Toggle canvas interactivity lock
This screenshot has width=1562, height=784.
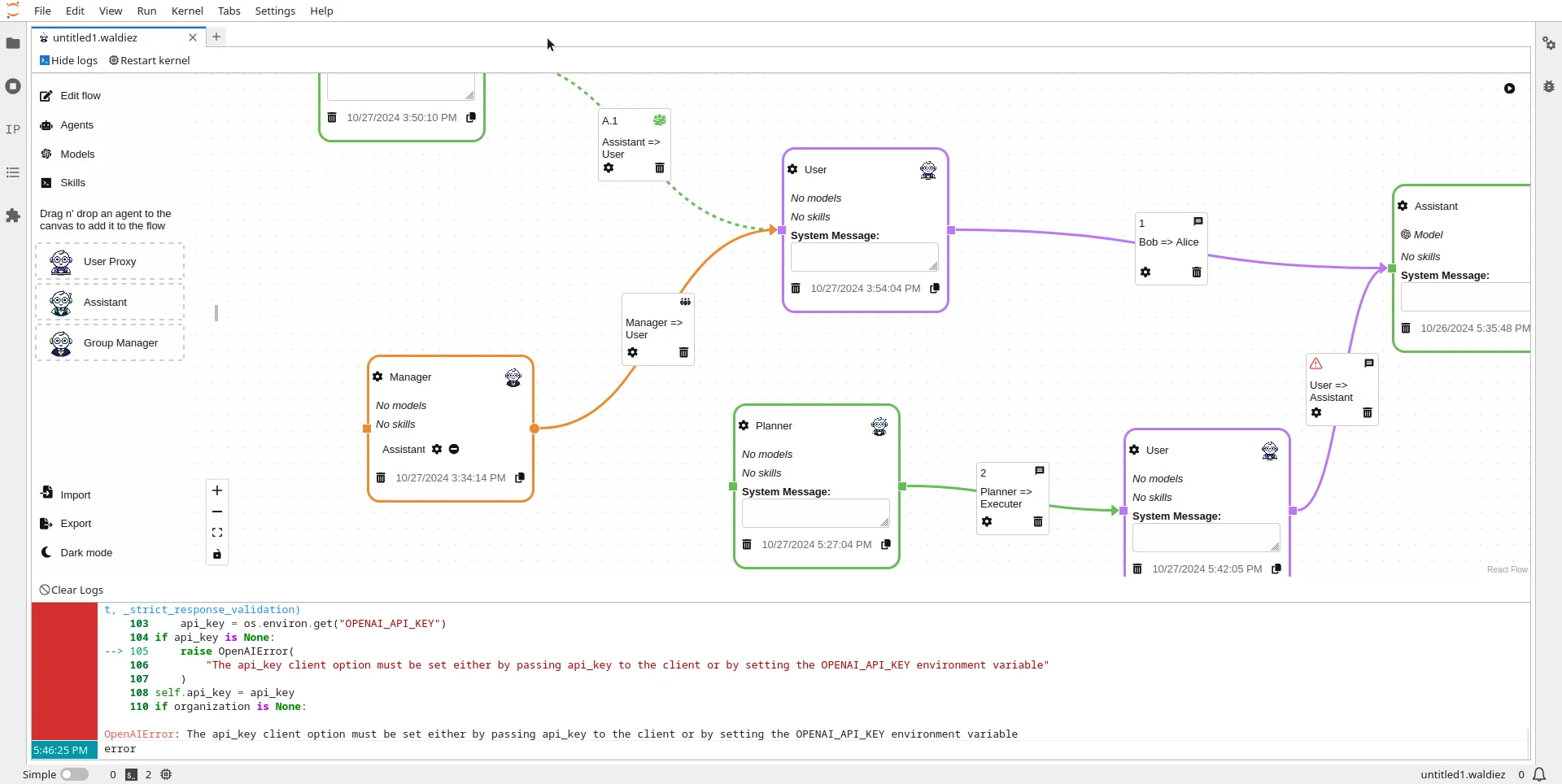pos(217,555)
